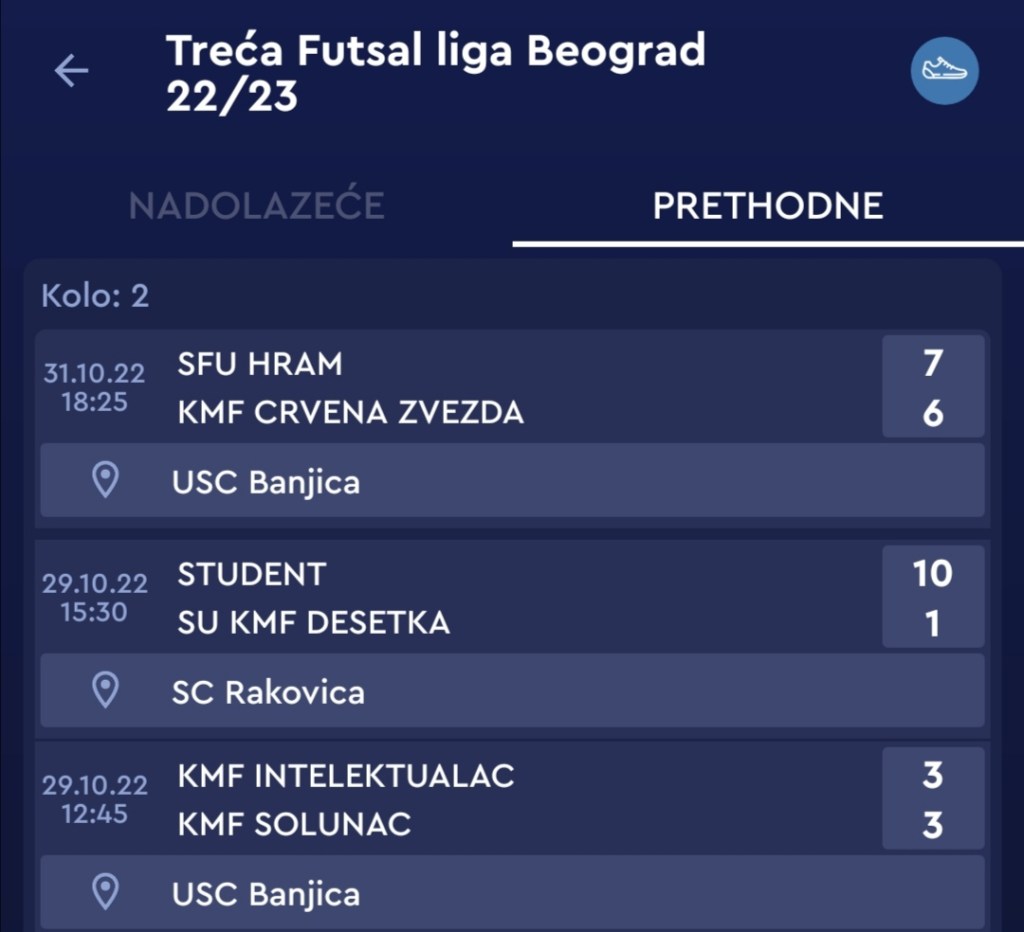View the 7–6 score box
This screenshot has height=932, width=1024.
click(x=932, y=387)
